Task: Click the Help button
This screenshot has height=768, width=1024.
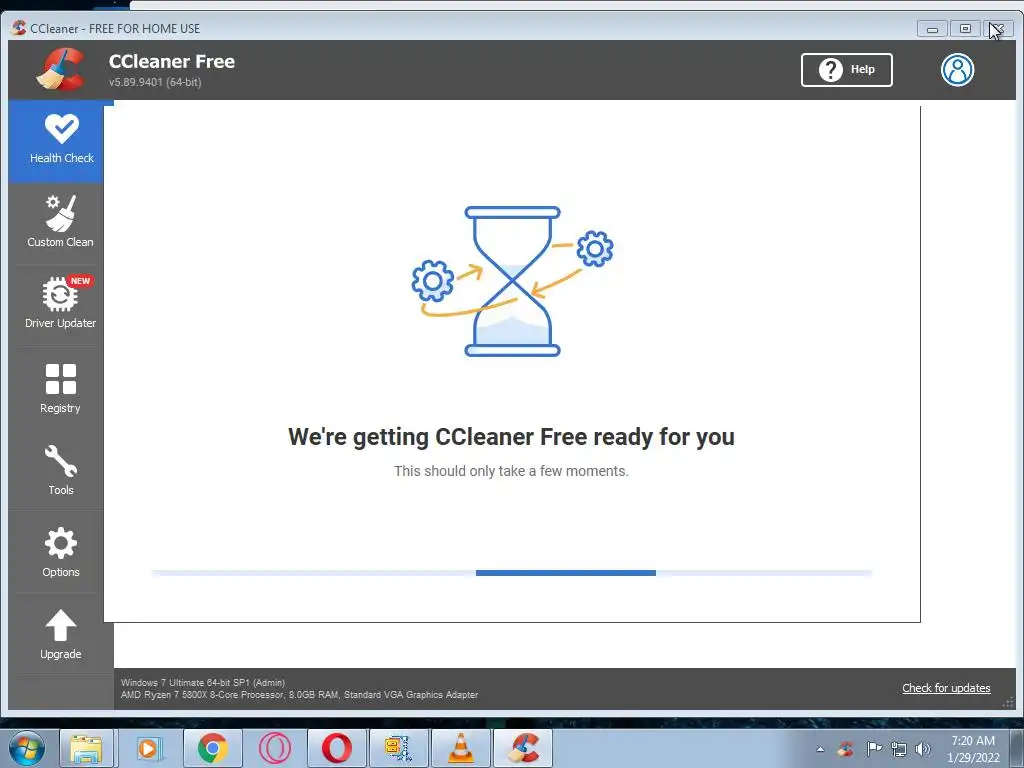Action: point(846,70)
